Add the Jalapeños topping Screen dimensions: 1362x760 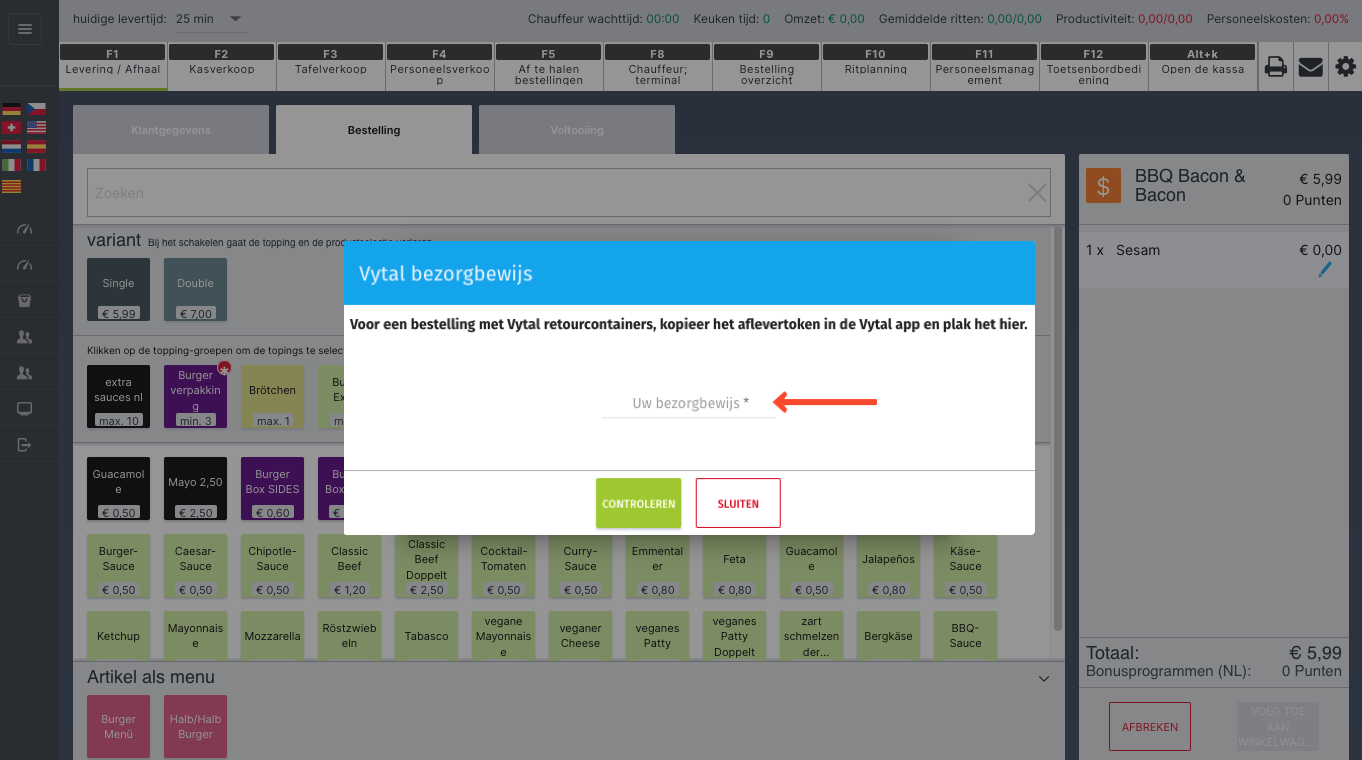click(888, 566)
